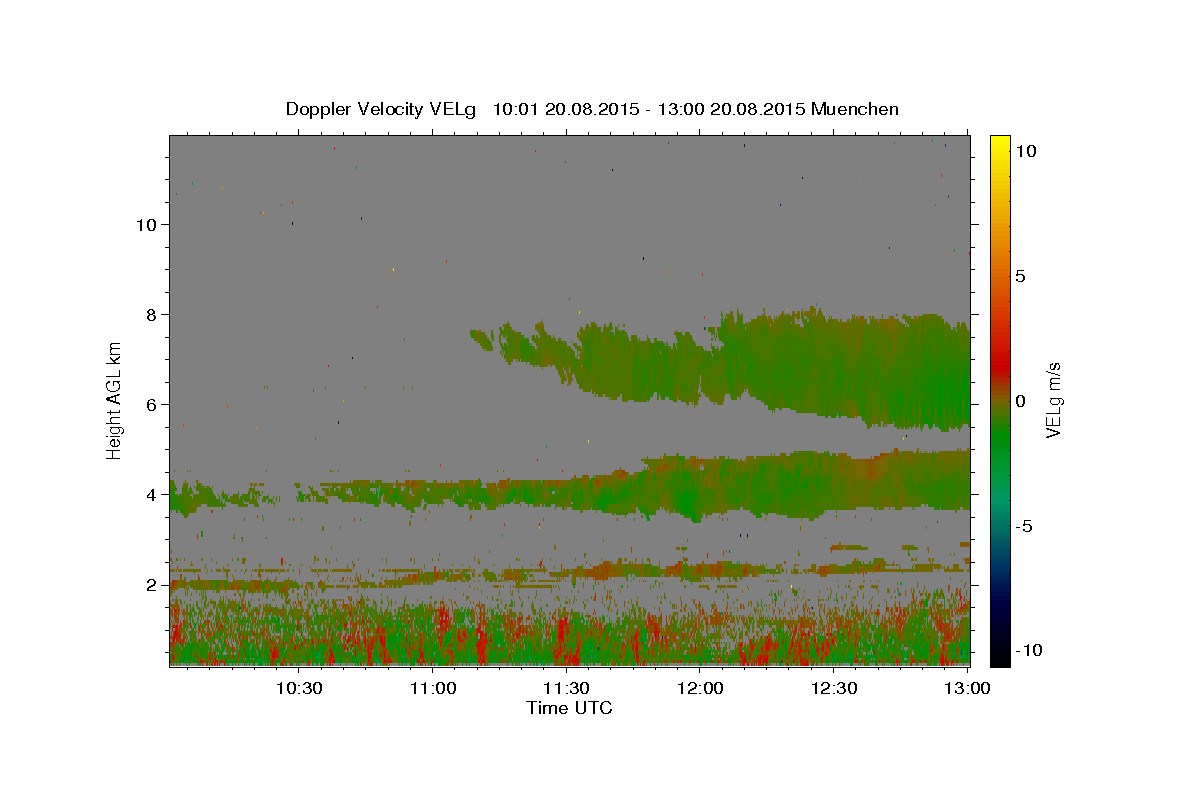The image size is (1200, 800).
Task: Click the '11:00' time axis label
Action: (433, 688)
